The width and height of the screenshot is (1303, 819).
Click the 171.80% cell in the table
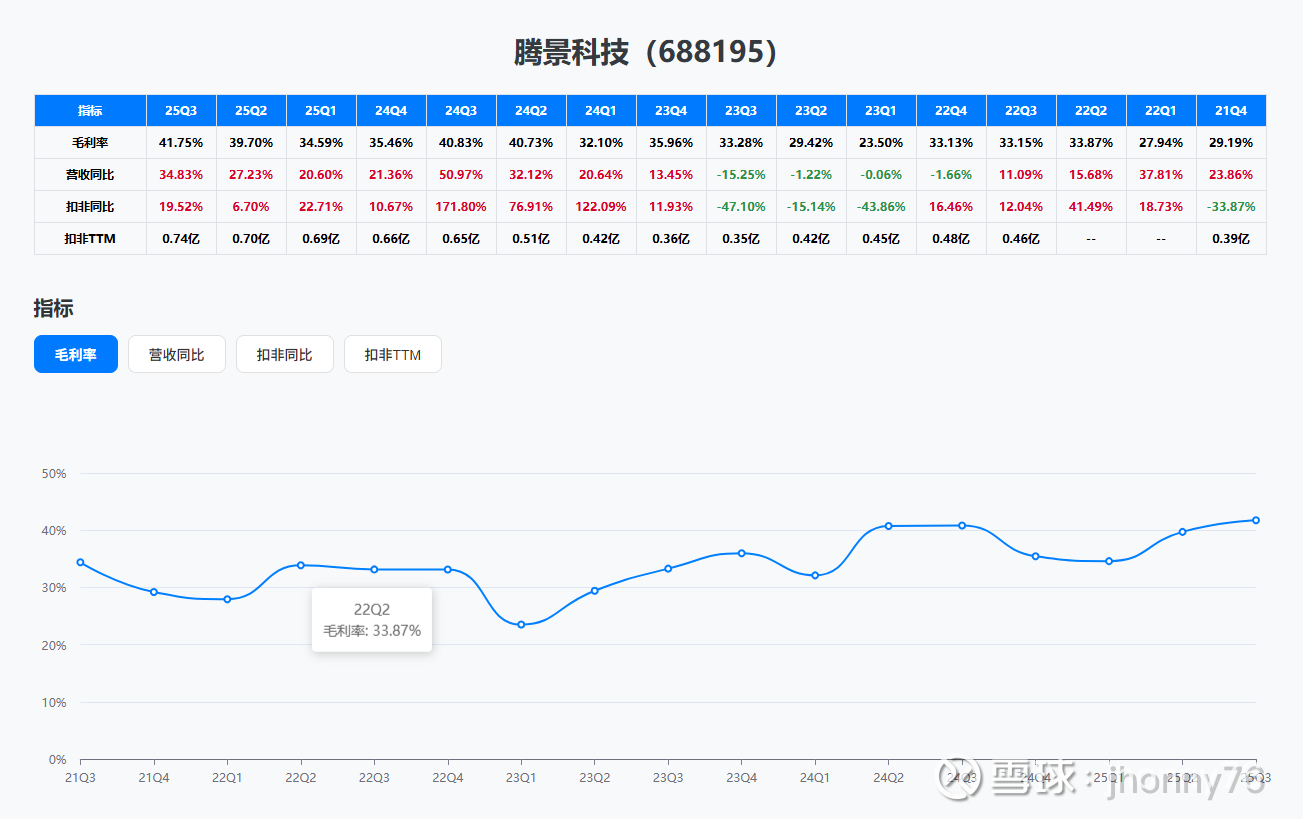(461, 207)
